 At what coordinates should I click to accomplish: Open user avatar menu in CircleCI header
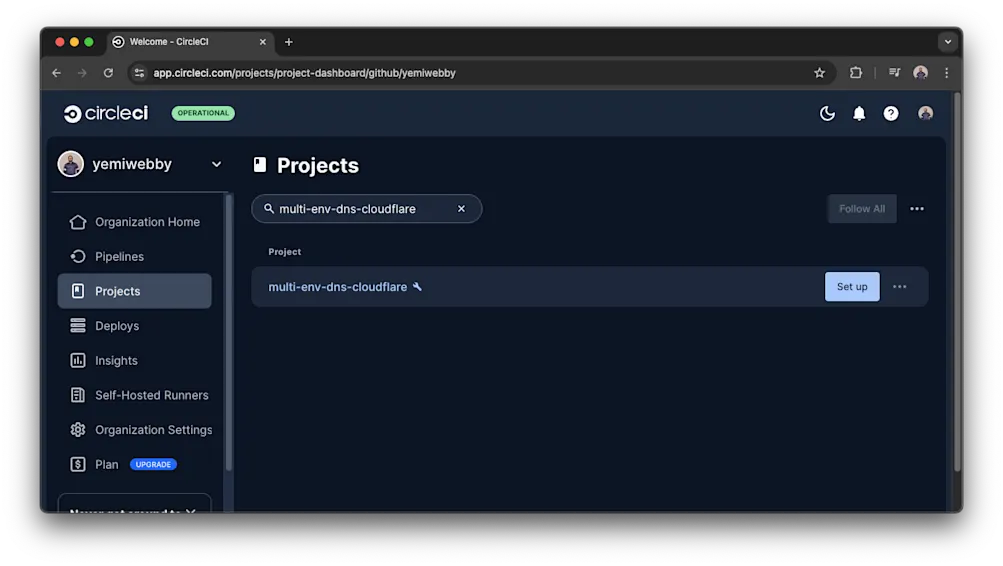(925, 113)
